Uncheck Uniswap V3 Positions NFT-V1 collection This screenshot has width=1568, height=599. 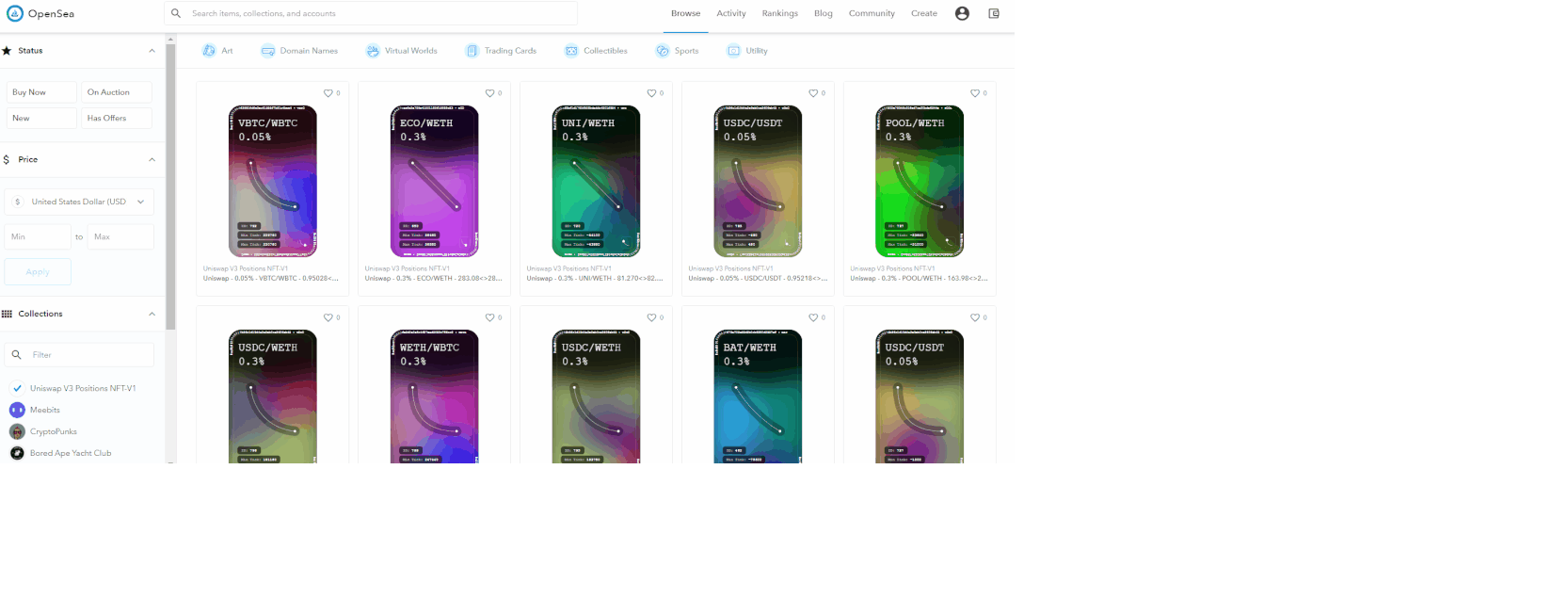pos(17,388)
